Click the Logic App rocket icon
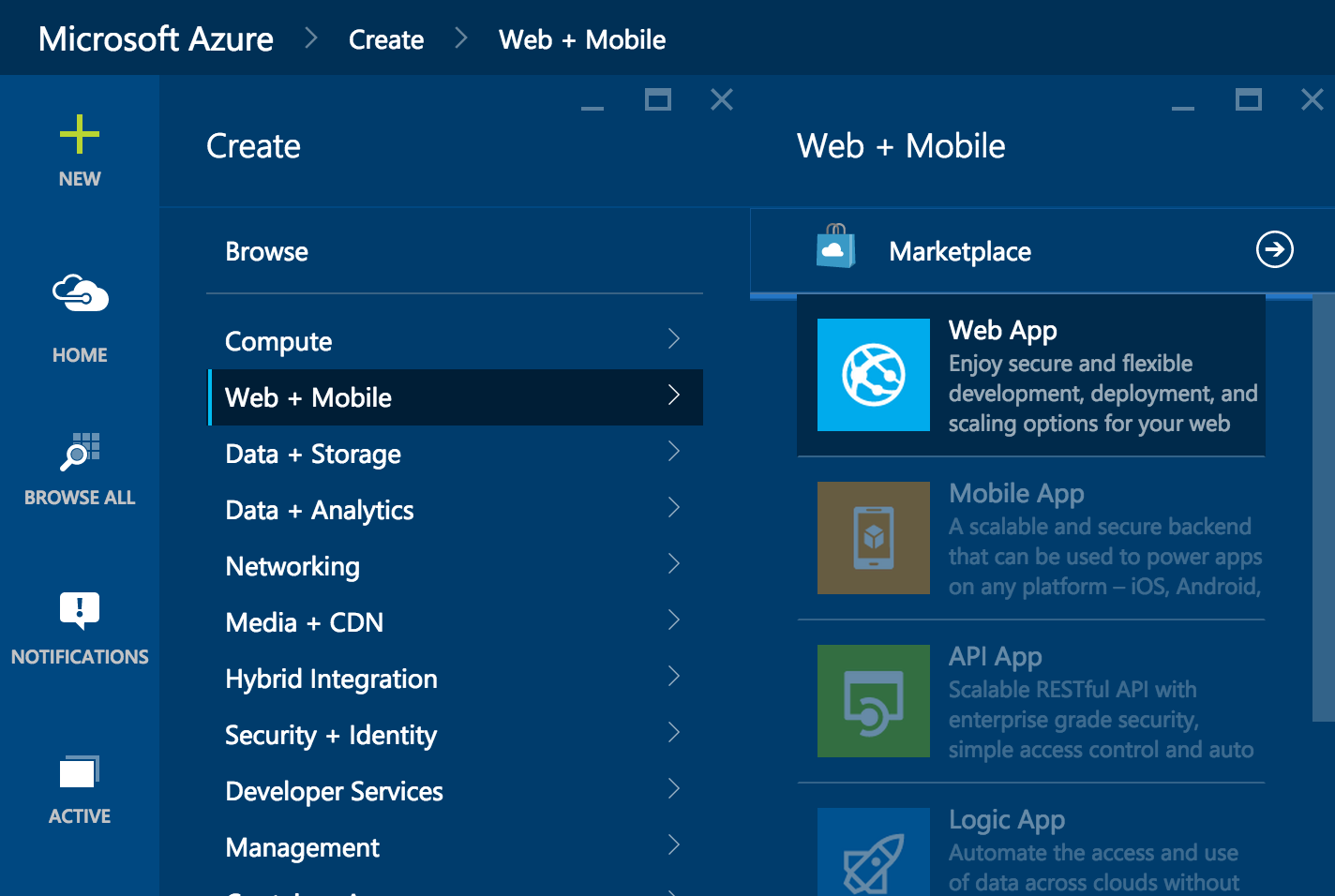This screenshot has height=896, width=1335. click(x=874, y=852)
